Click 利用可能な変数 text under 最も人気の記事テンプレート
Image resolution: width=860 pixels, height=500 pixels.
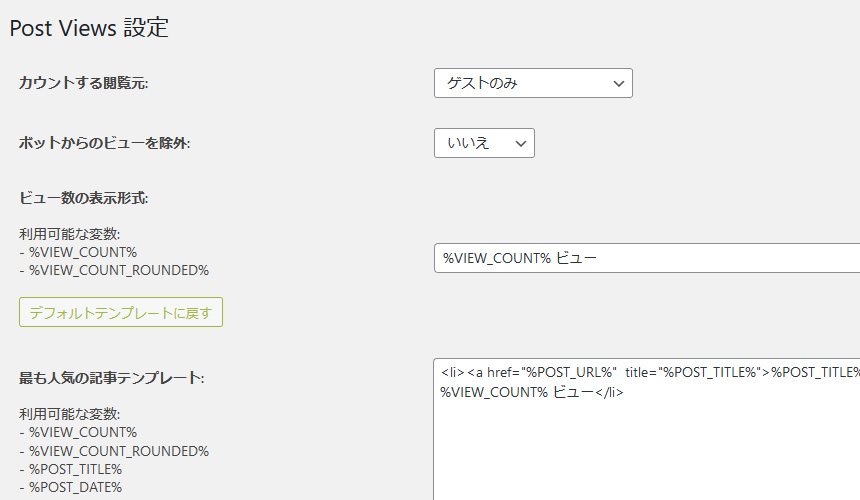point(70,414)
